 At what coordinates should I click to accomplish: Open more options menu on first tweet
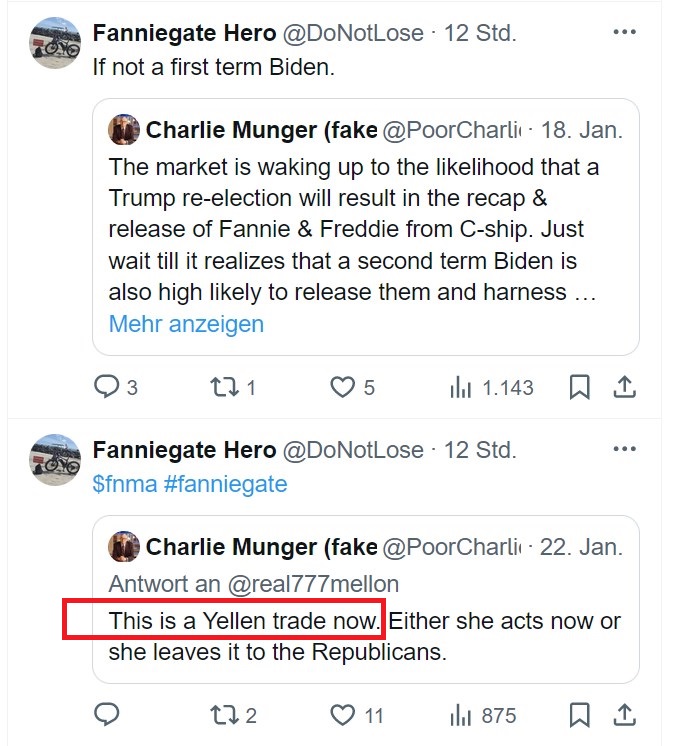[x=624, y=32]
